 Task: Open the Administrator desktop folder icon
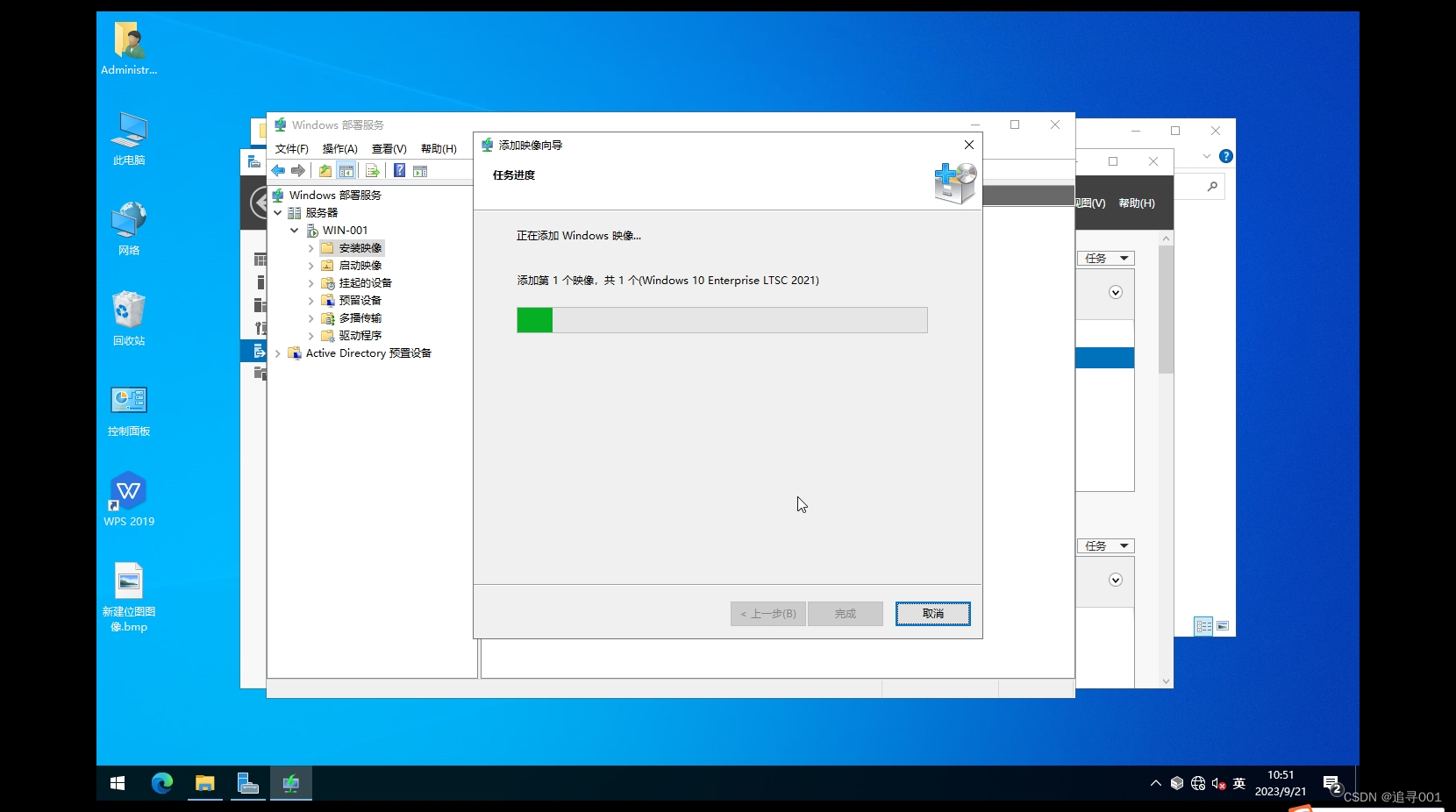pos(129,49)
